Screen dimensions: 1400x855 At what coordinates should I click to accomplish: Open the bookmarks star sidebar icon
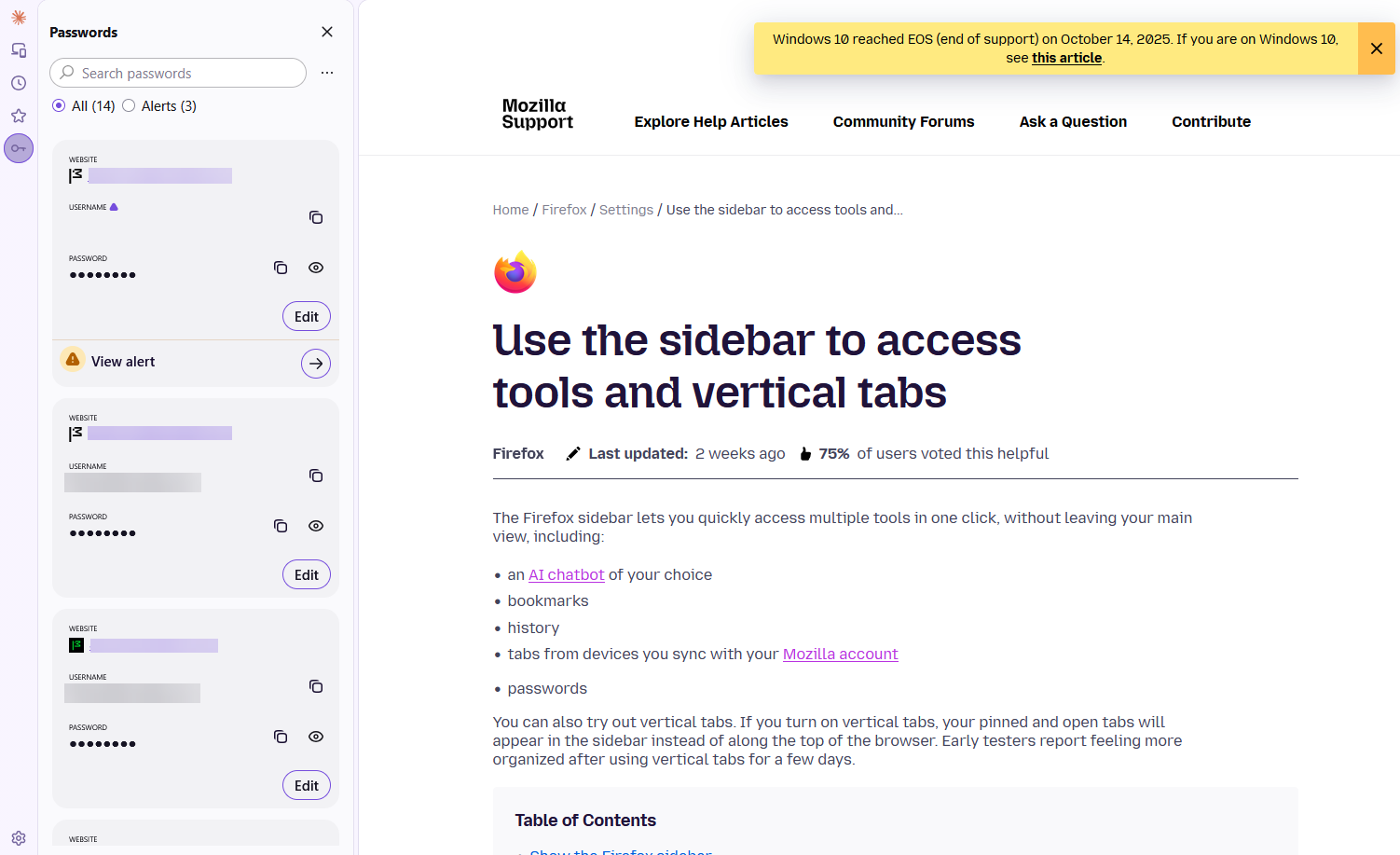tap(19, 116)
